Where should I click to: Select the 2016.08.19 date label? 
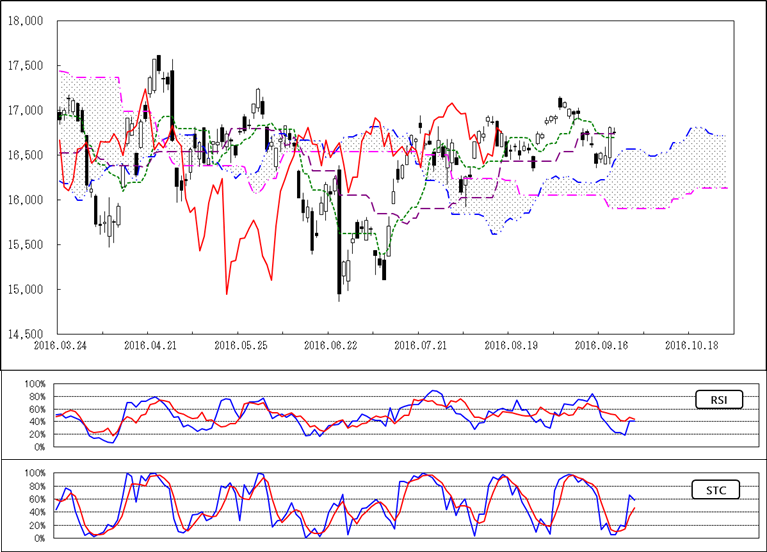(509, 344)
